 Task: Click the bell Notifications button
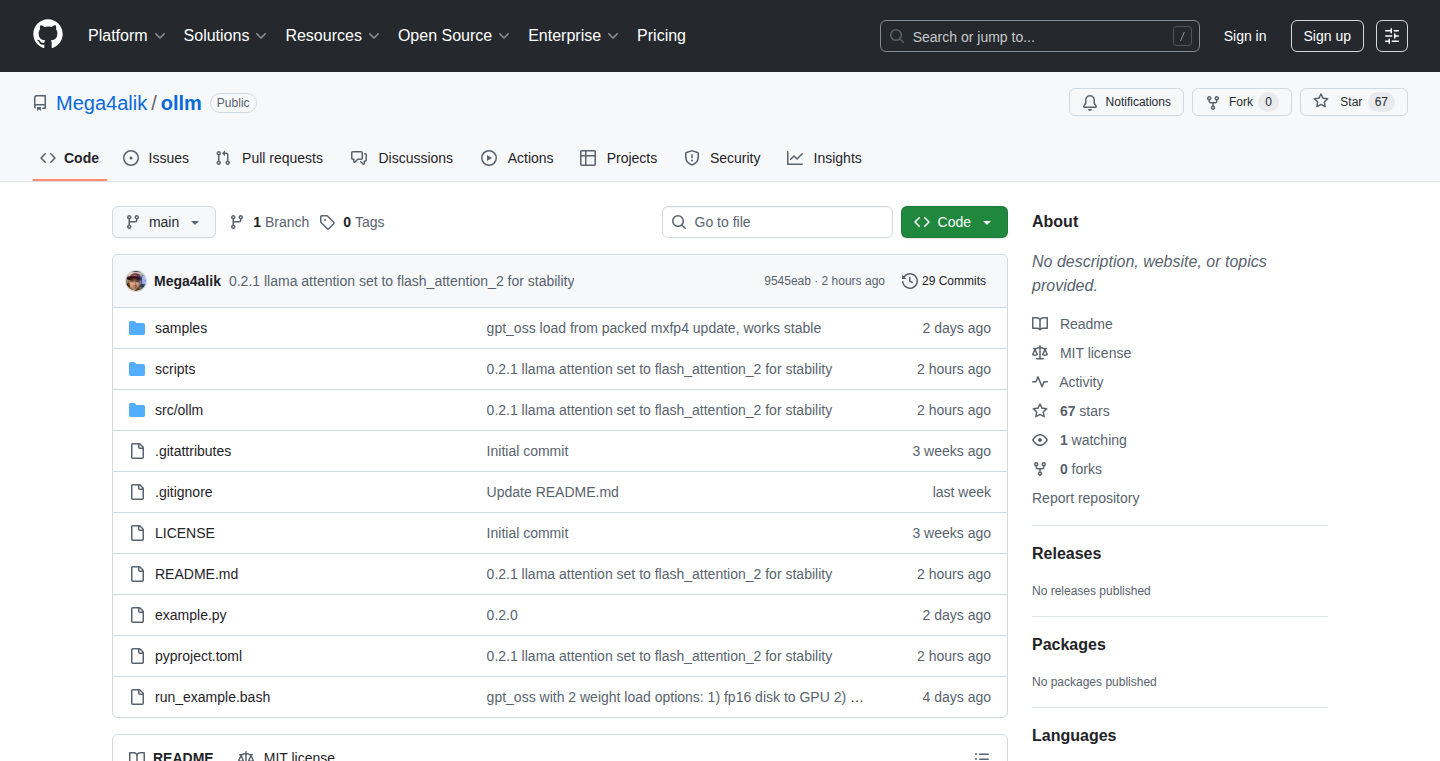(1126, 102)
